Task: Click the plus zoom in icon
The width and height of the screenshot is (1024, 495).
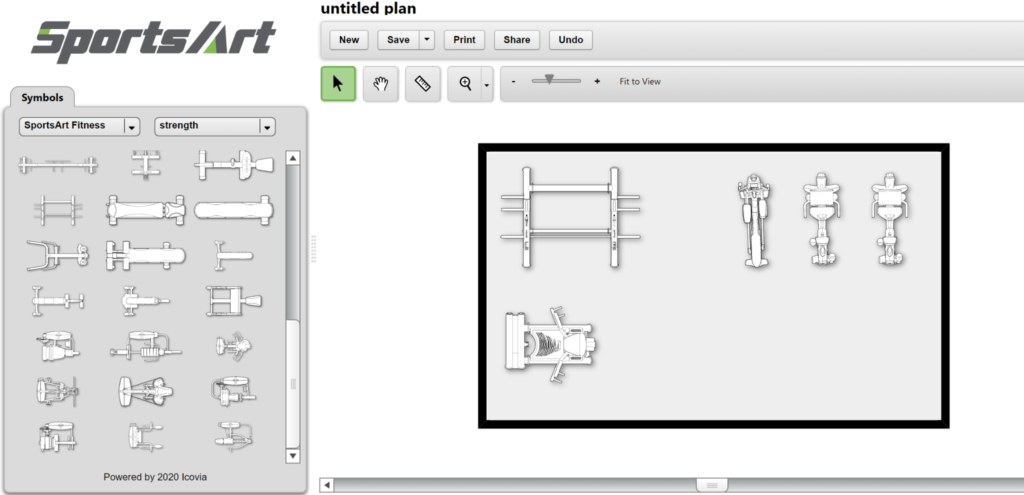Action: point(597,82)
